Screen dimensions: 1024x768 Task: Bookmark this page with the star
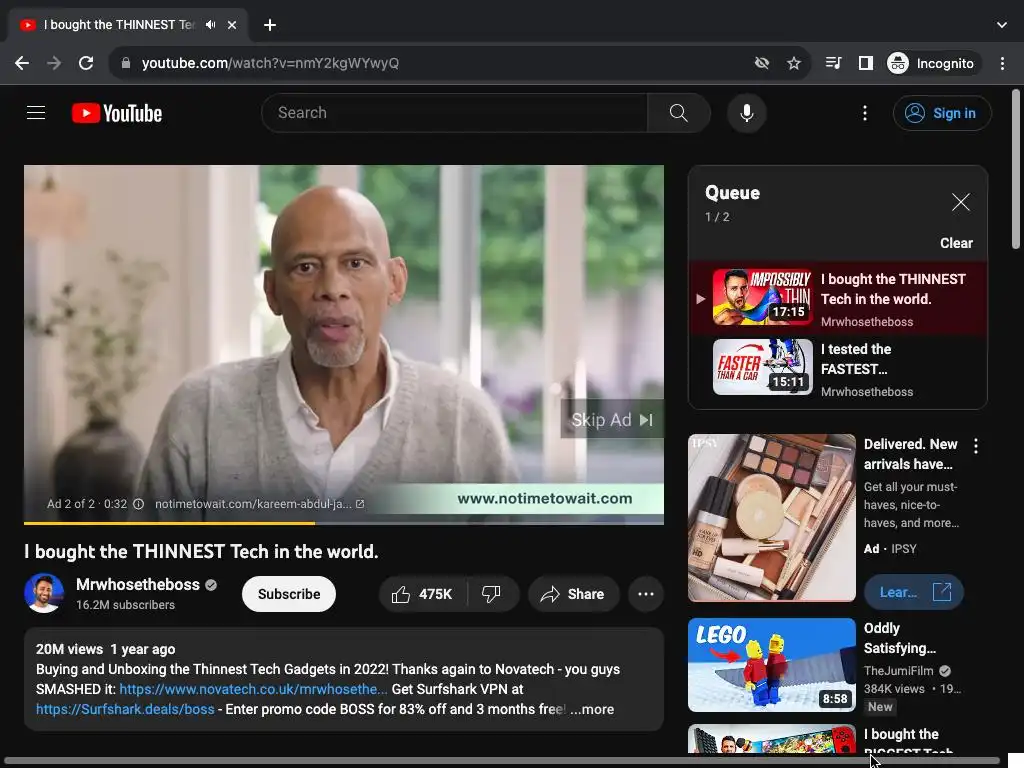click(x=793, y=63)
